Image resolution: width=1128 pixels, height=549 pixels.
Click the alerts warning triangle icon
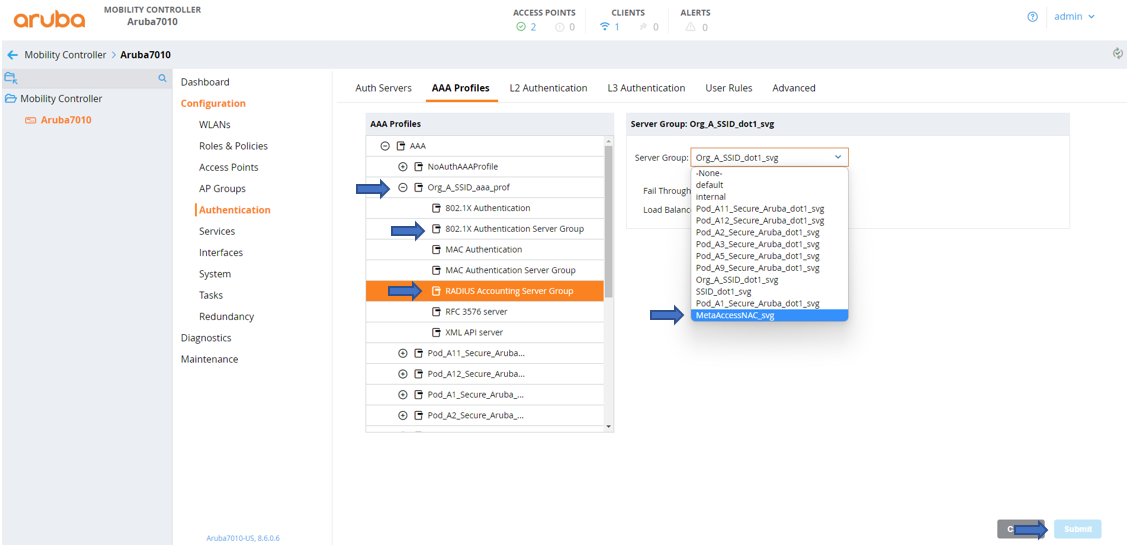(690, 27)
